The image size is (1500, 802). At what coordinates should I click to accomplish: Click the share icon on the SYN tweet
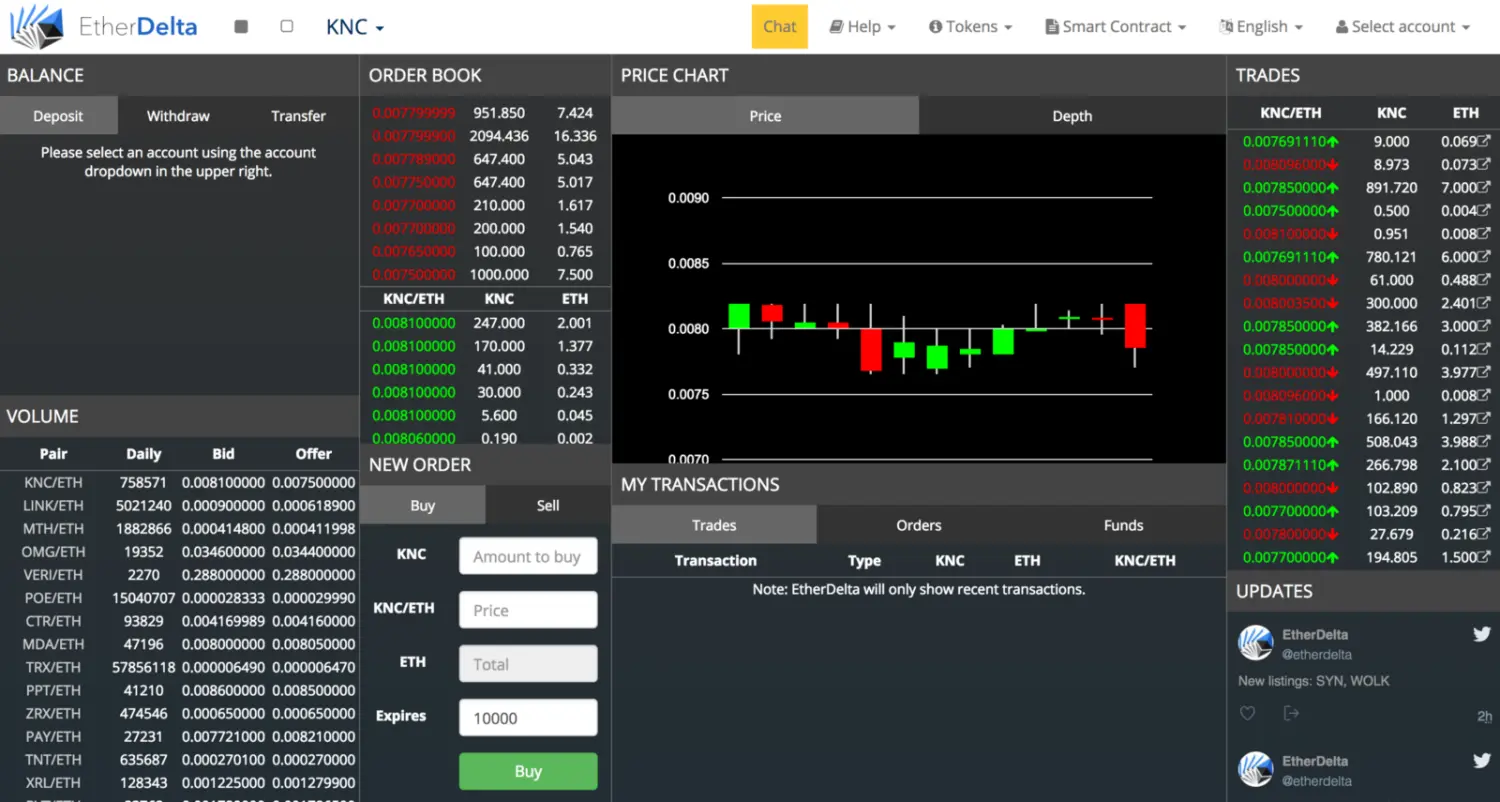pos(1291,712)
